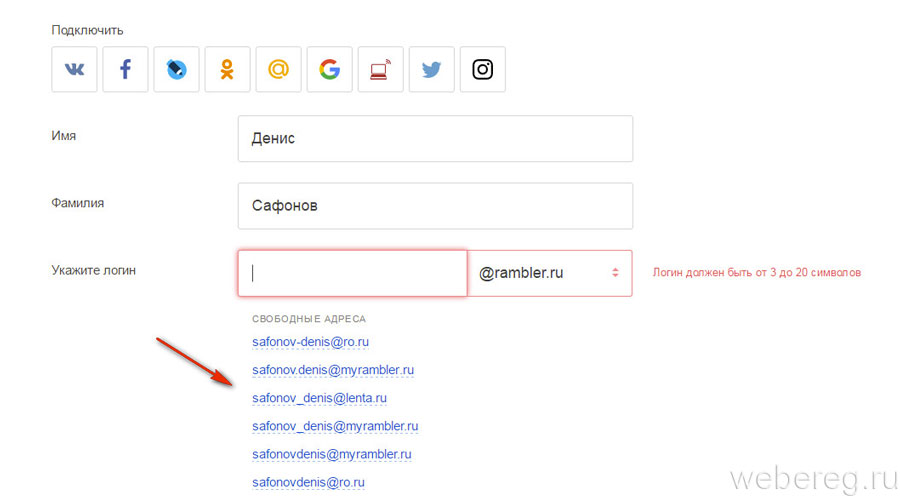Image resolution: width=900 pixels, height=498 pixels.
Task: Connect using the Google icon
Action: coord(329,69)
